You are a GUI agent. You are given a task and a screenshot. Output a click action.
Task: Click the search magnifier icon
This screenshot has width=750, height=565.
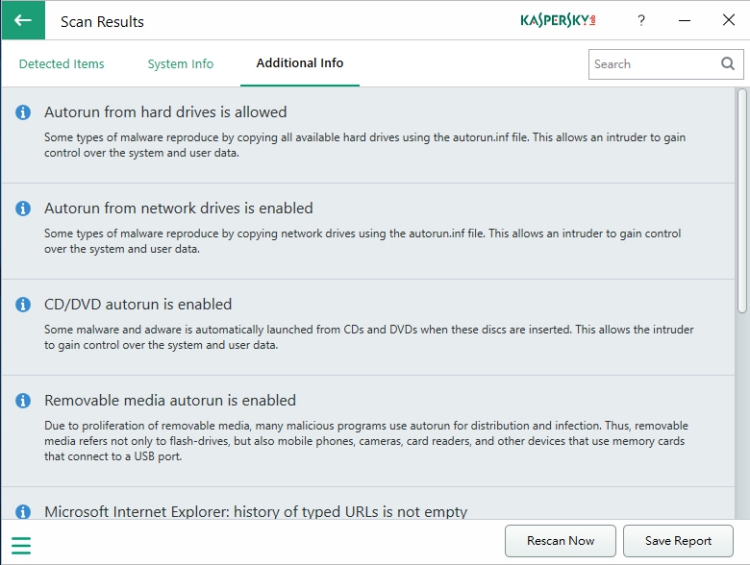(728, 64)
